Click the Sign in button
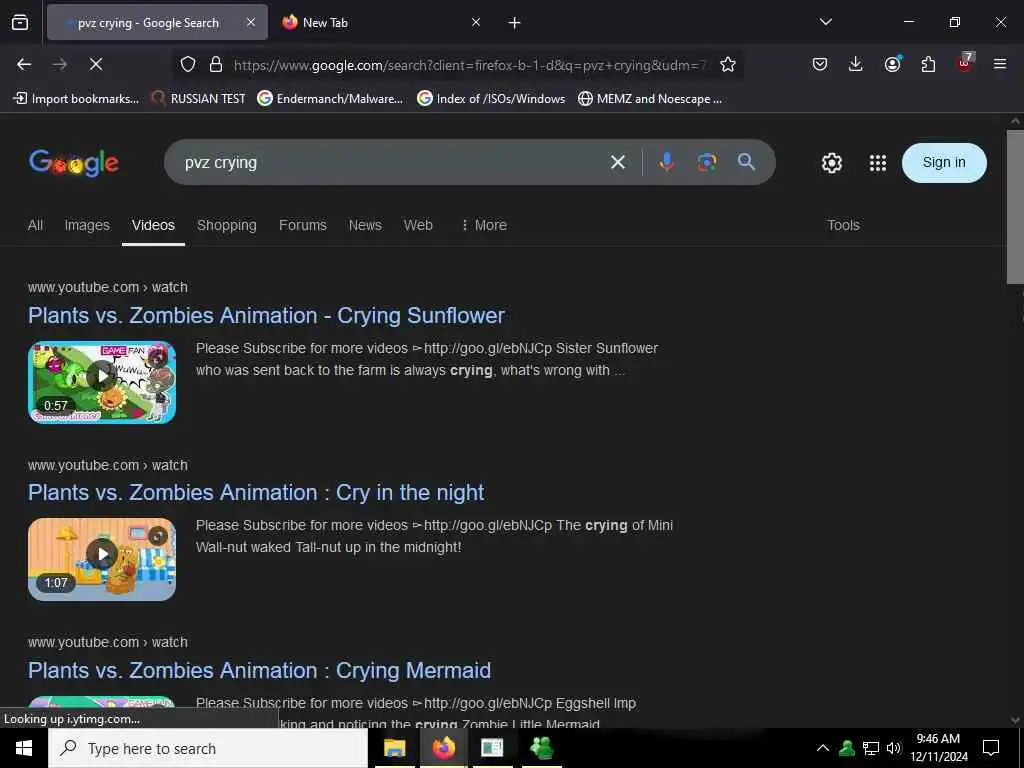 (944, 163)
